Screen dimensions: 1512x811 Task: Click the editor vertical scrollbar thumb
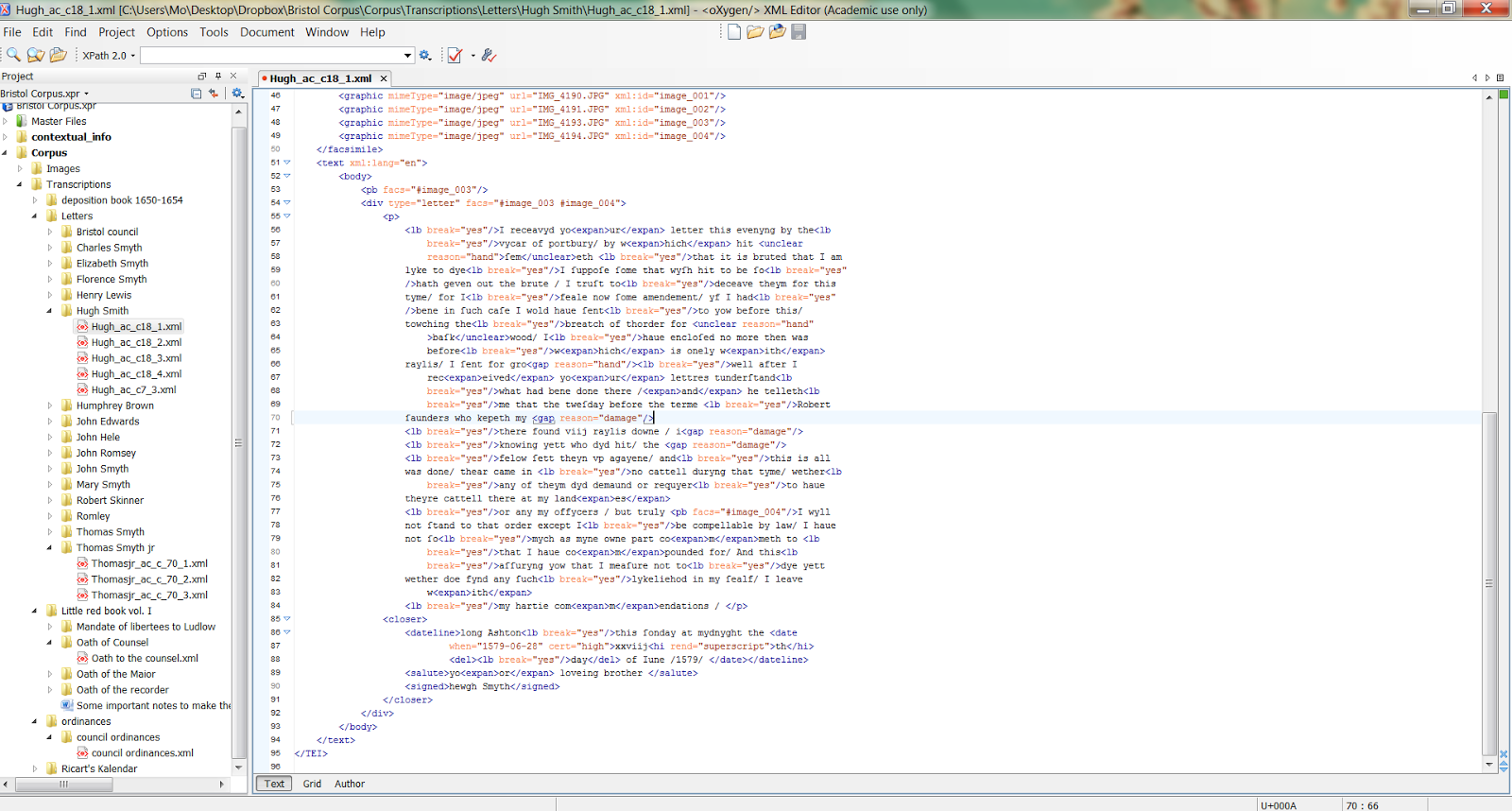[x=1489, y=584]
